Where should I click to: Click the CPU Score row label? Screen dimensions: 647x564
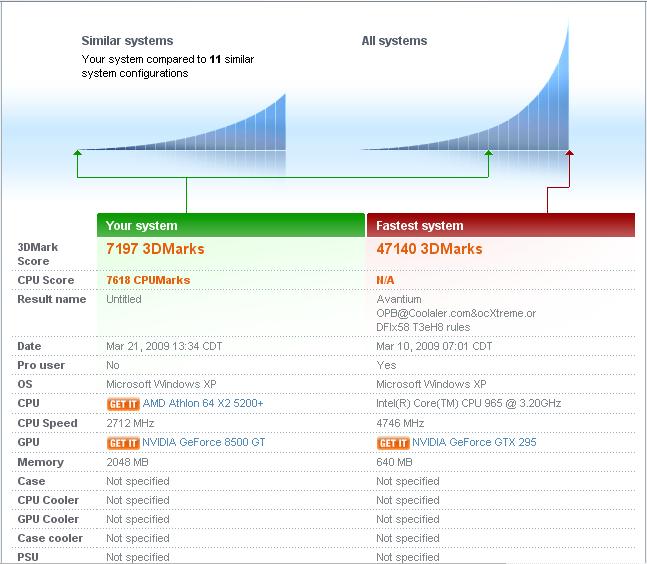click(x=45, y=280)
